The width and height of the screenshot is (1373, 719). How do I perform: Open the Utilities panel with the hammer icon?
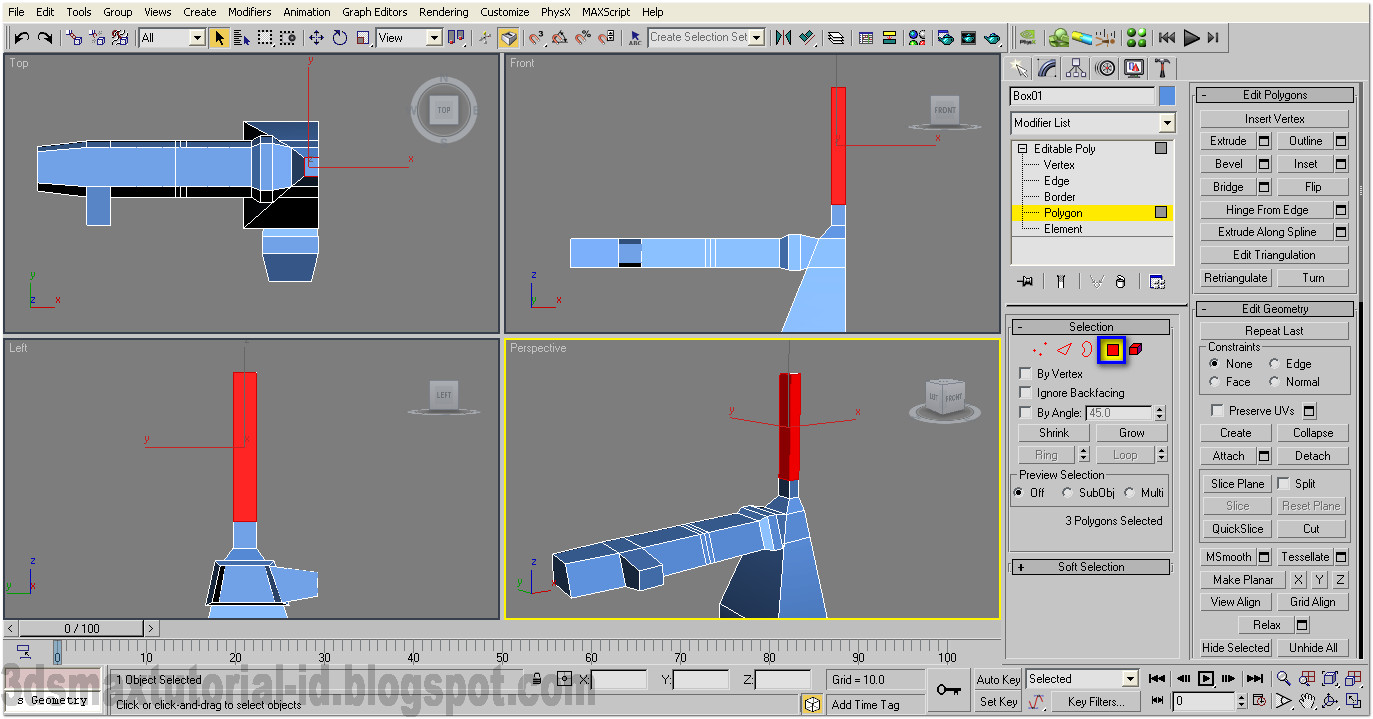tap(1160, 67)
